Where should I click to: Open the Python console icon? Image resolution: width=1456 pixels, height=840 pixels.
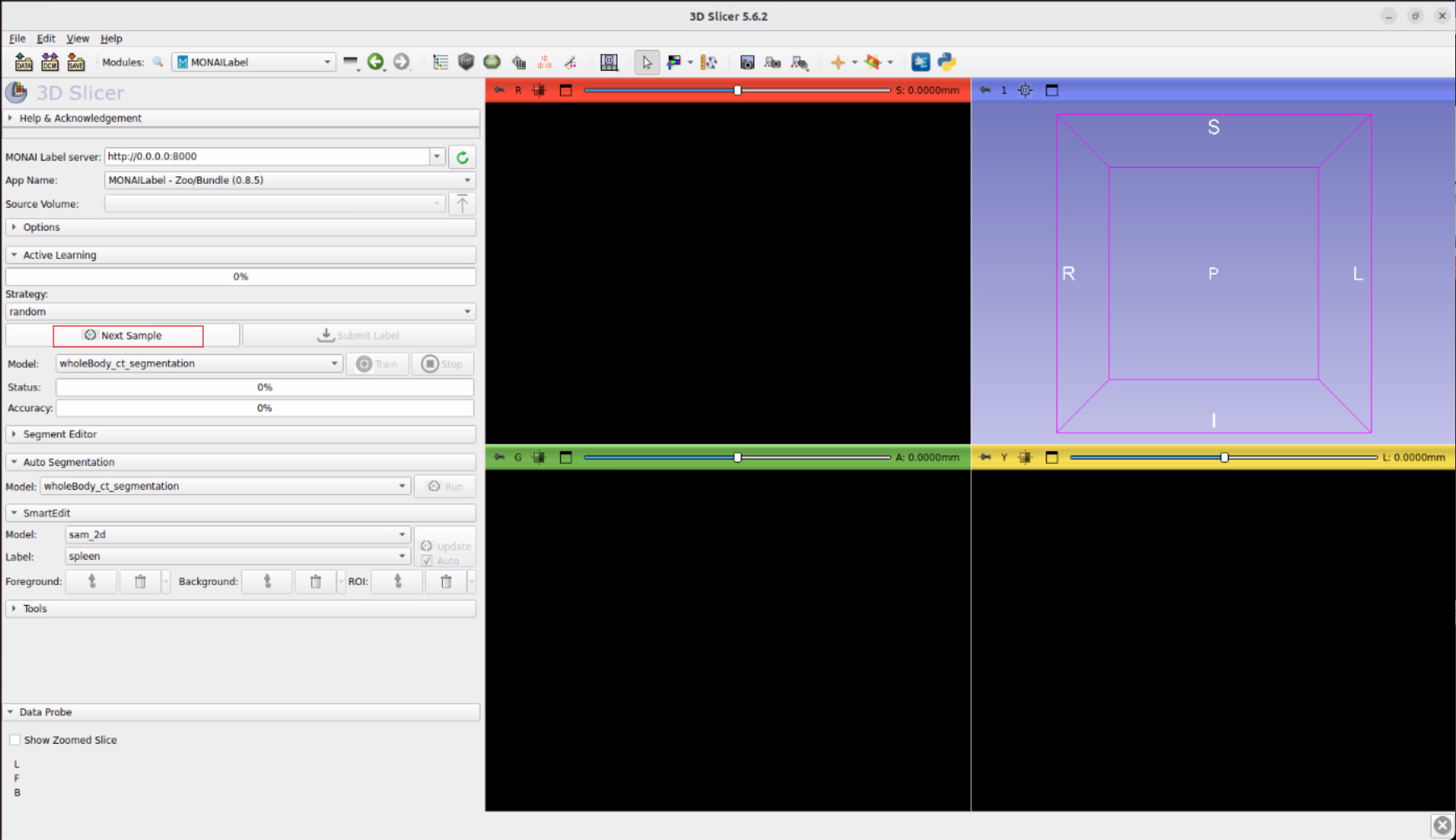pos(946,62)
